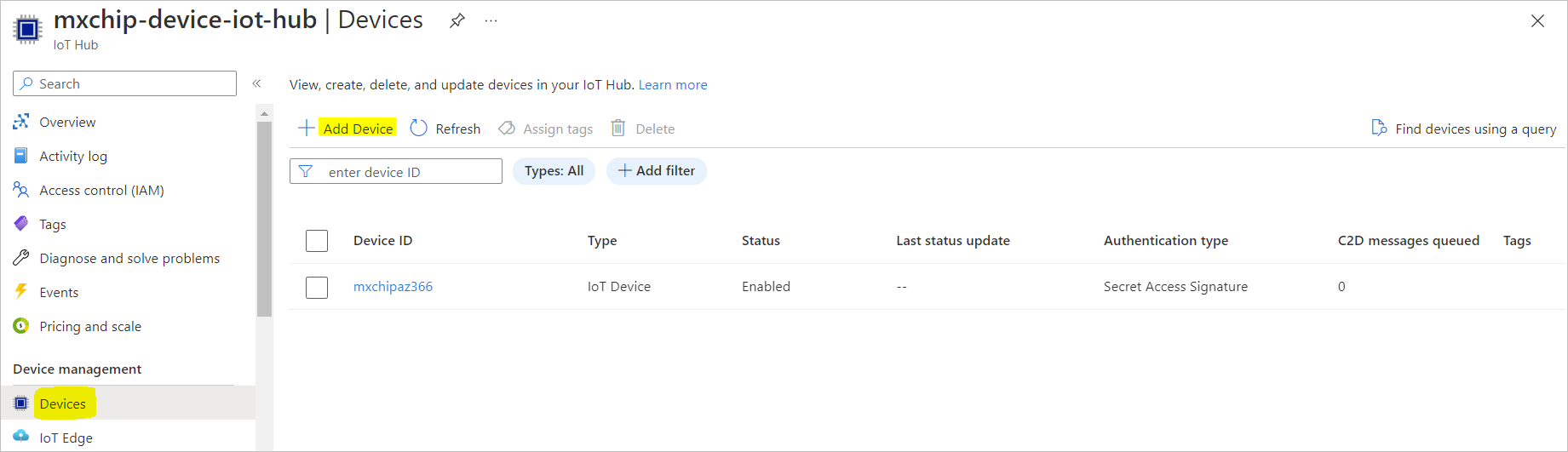Open the Types: All filter
Viewport: 1568px width, 452px height.
(554, 171)
